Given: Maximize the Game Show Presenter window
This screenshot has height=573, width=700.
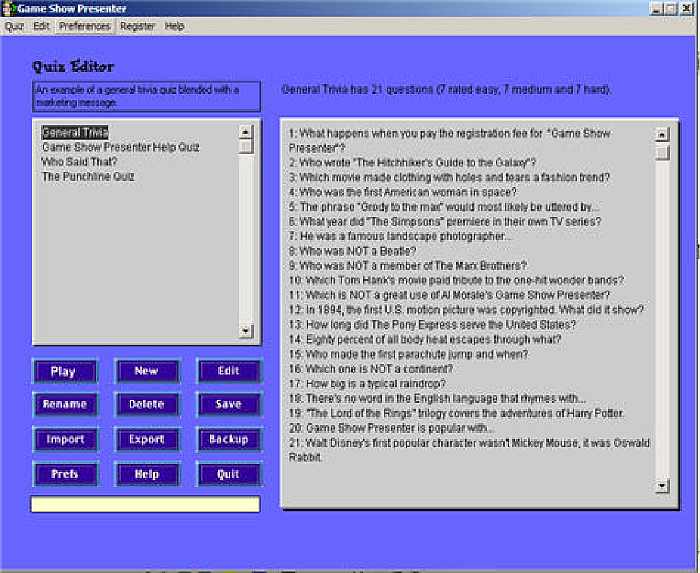Looking at the screenshot, I should point(671,8).
